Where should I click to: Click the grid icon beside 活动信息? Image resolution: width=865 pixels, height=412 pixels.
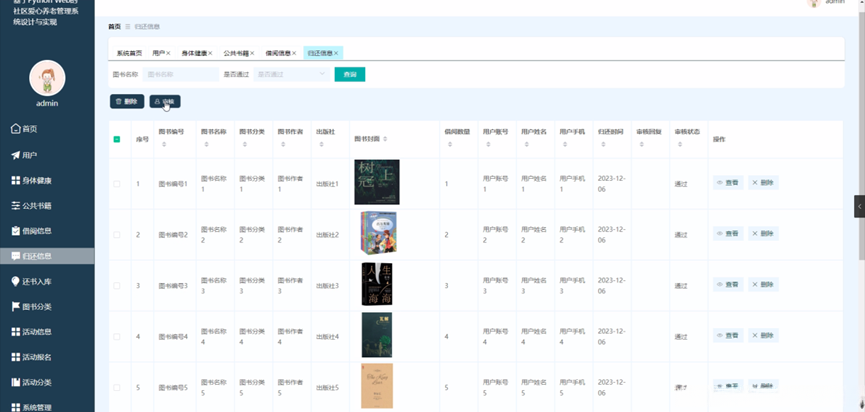(15, 331)
